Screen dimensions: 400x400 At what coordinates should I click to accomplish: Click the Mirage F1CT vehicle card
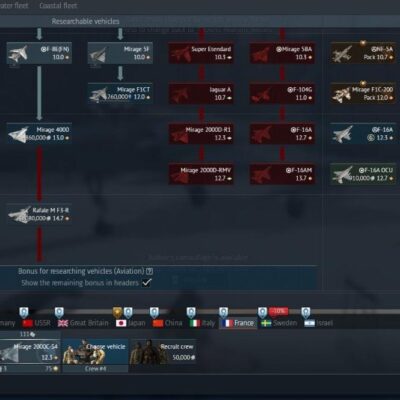[x=120, y=93]
